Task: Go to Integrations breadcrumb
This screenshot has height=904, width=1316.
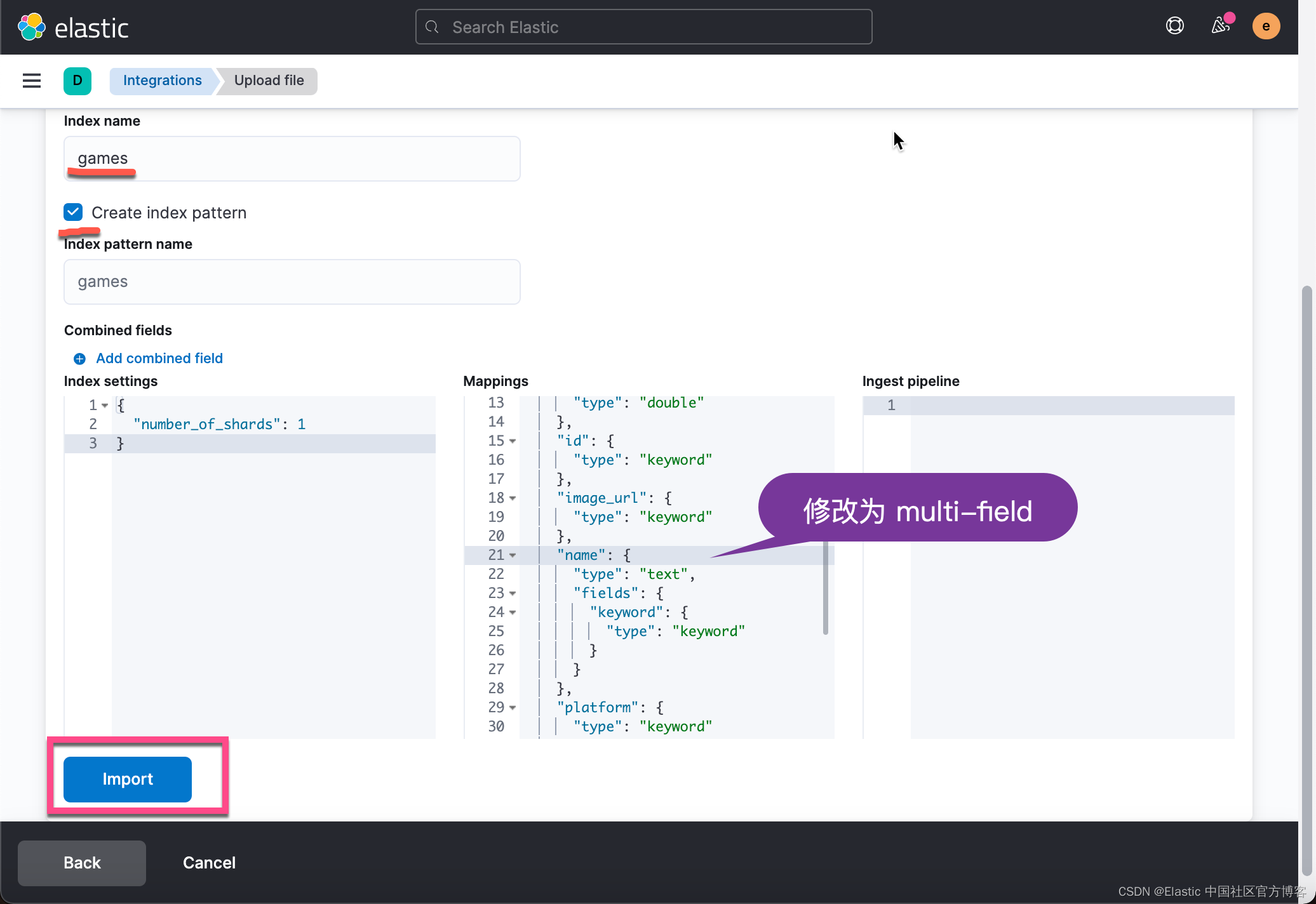Action: pyautogui.click(x=162, y=81)
